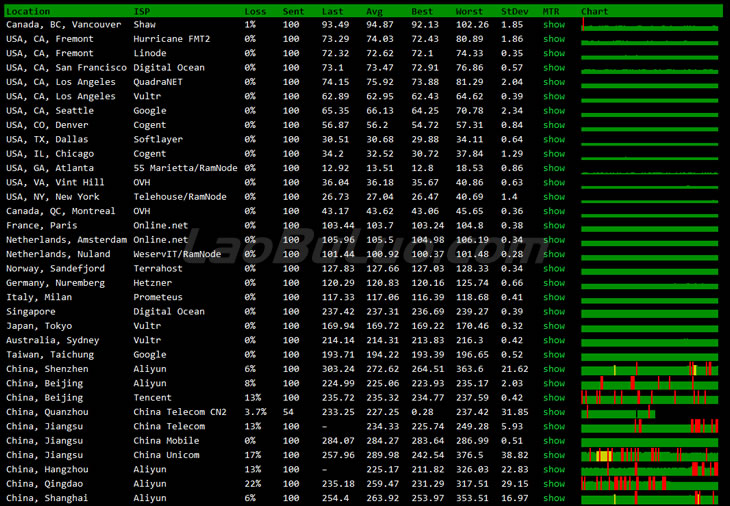Viewport: 730px width, 506px height.
Task: Click the Avg column header
Action: [374, 11]
